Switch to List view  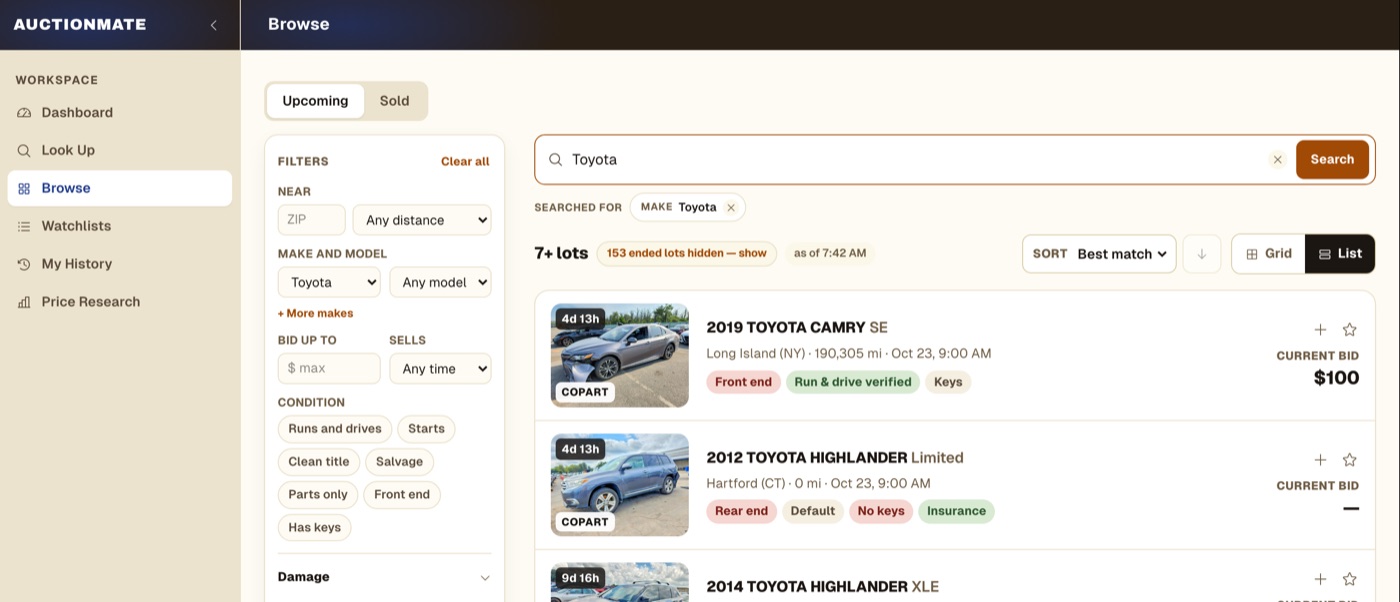tap(1340, 254)
